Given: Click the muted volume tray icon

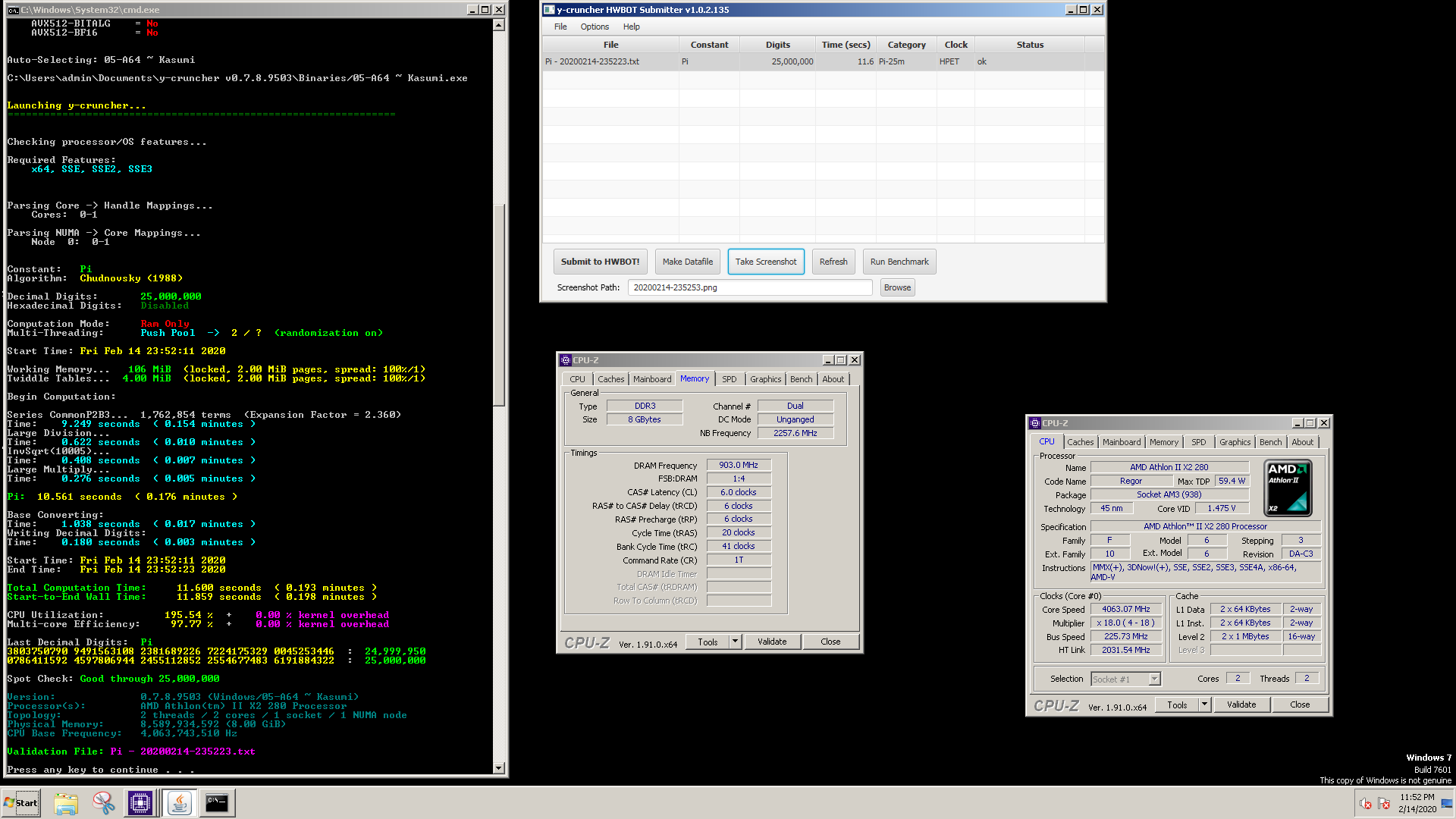Looking at the screenshot, I should pyautogui.click(x=1366, y=804).
